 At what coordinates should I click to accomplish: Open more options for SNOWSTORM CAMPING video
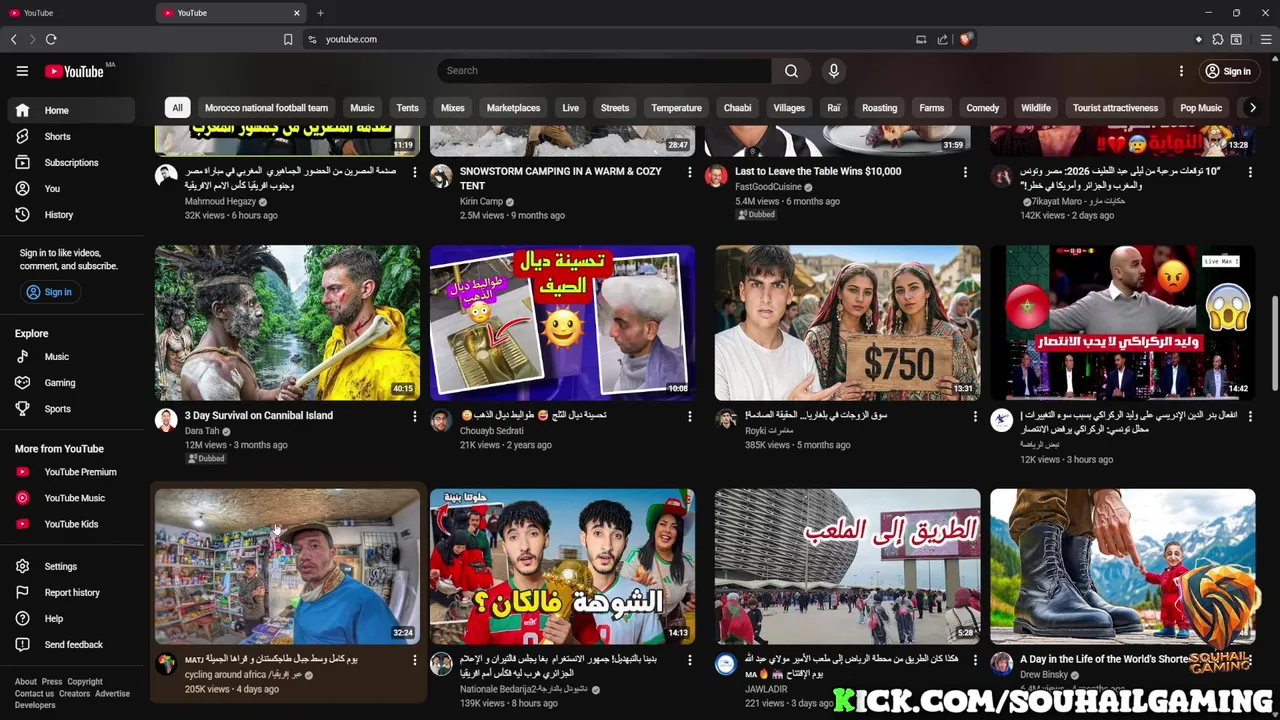coord(689,172)
